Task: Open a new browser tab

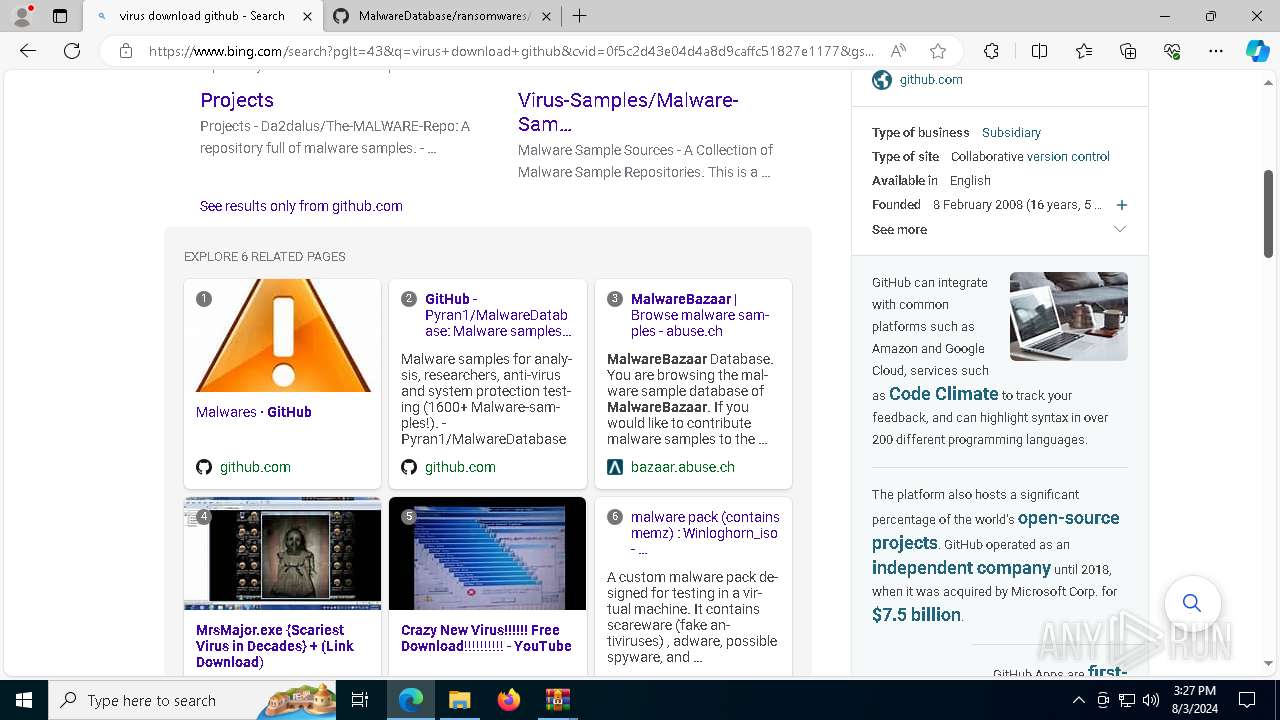Action: coord(579,16)
